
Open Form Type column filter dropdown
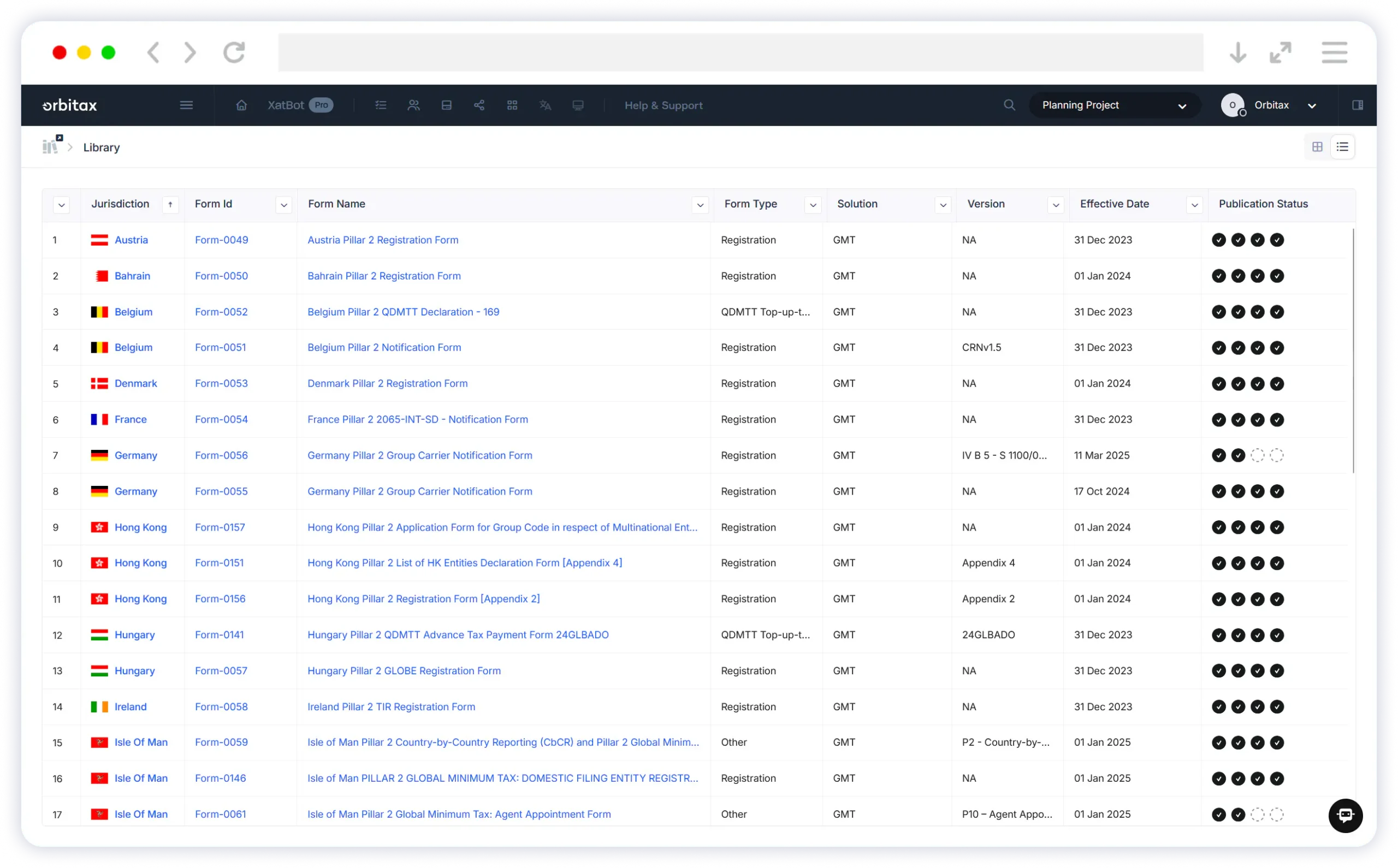pos(813,204)
